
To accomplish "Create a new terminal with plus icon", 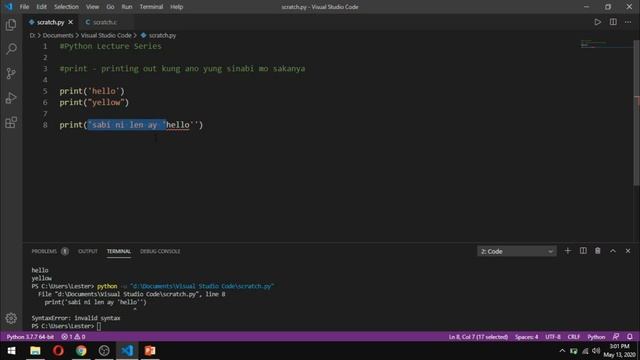I will [x=567, y=251].
